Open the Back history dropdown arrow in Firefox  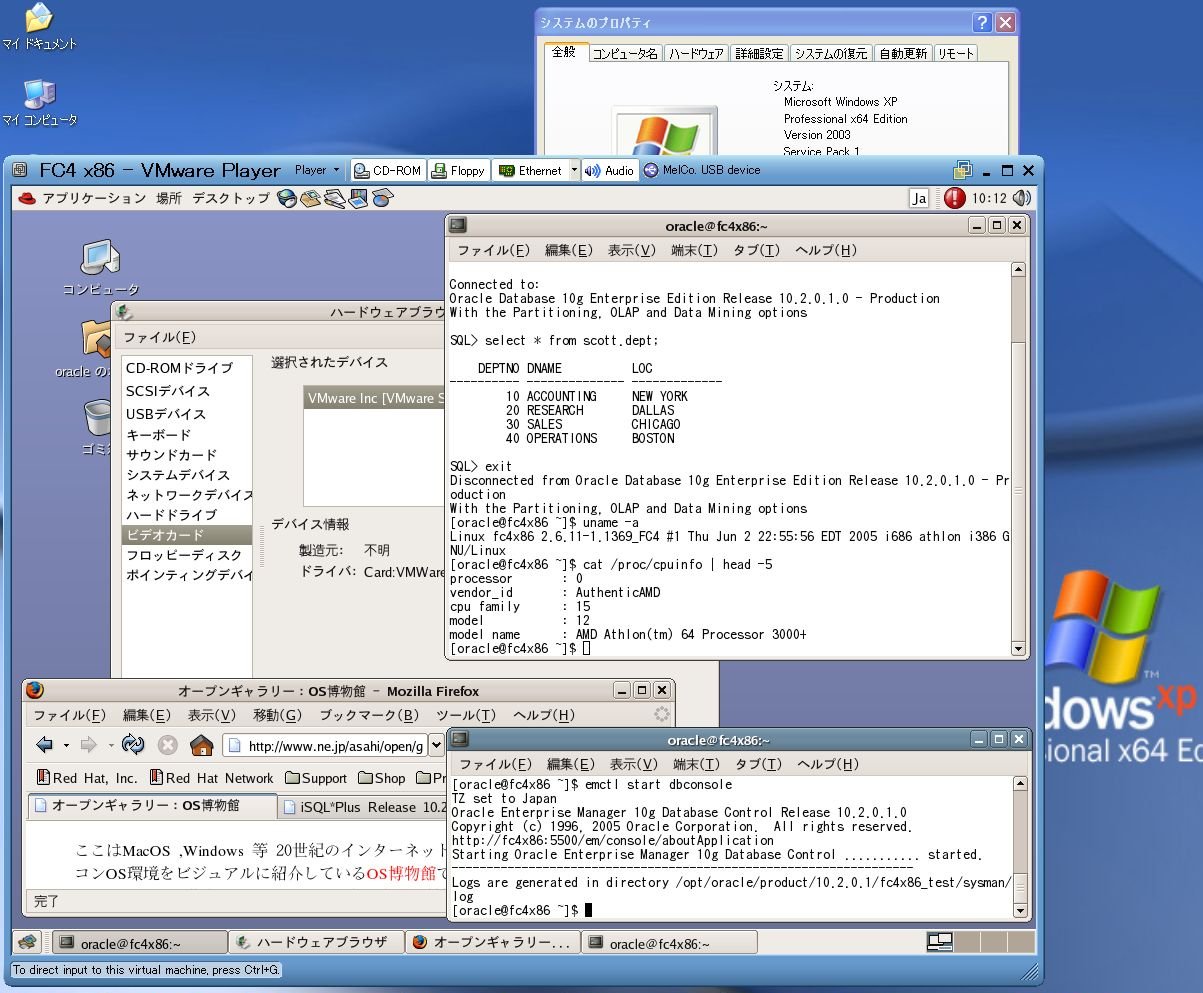66,745
